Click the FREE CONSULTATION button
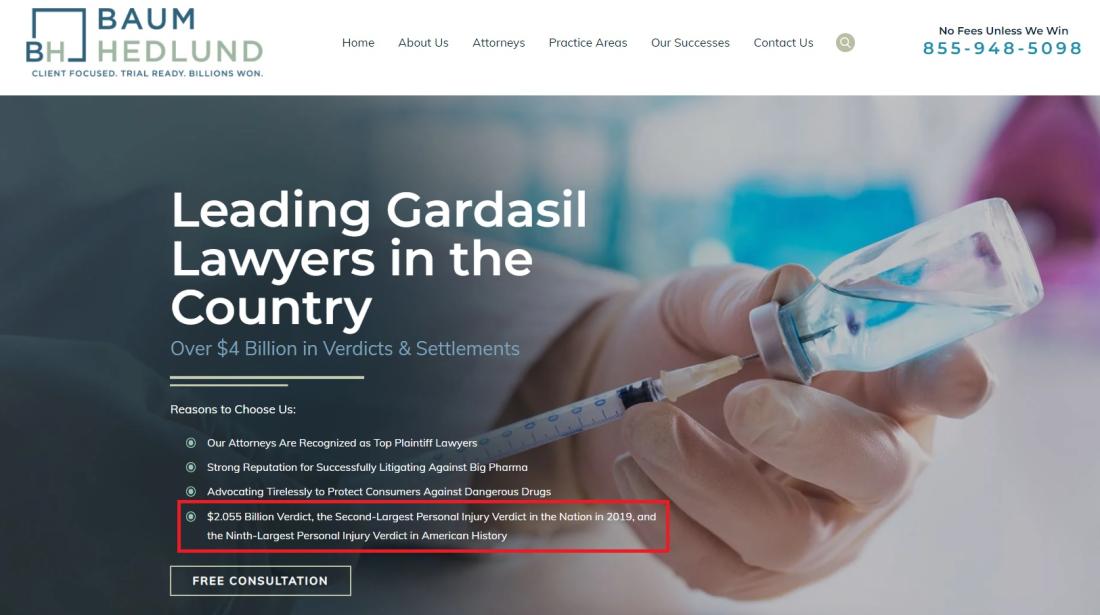The height and width of the screenshot is (615, 1100). 260,581
